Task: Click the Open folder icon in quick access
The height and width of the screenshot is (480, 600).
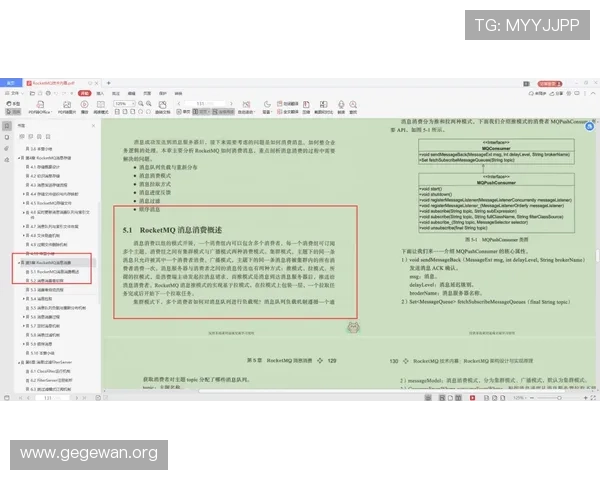Action: coord(32,93)
